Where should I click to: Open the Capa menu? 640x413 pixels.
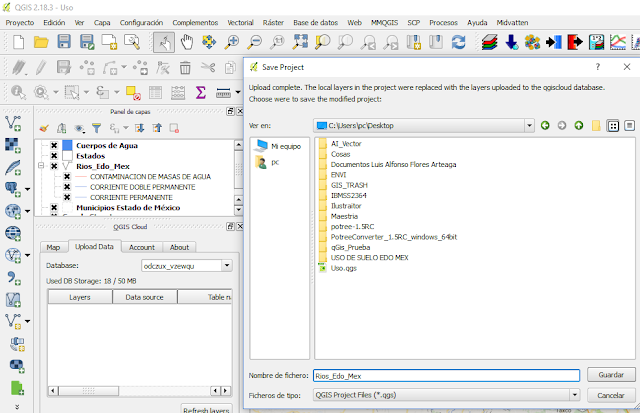tap(102, 22)
